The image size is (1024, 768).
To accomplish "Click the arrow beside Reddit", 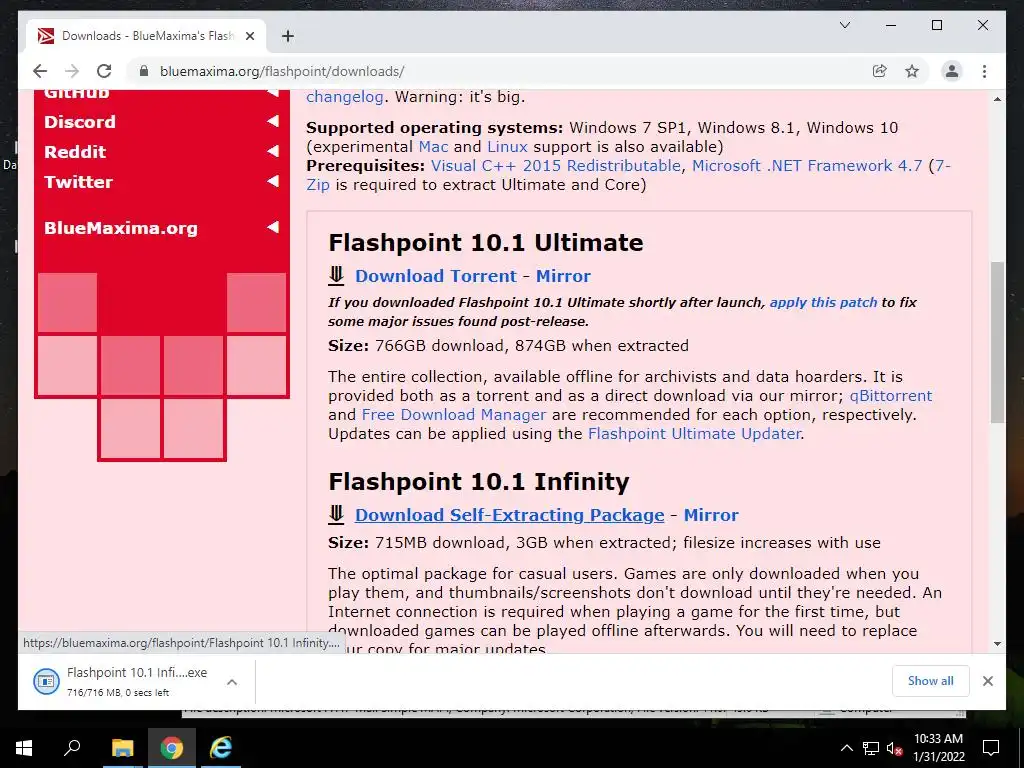I will click(x=273, y=151).
